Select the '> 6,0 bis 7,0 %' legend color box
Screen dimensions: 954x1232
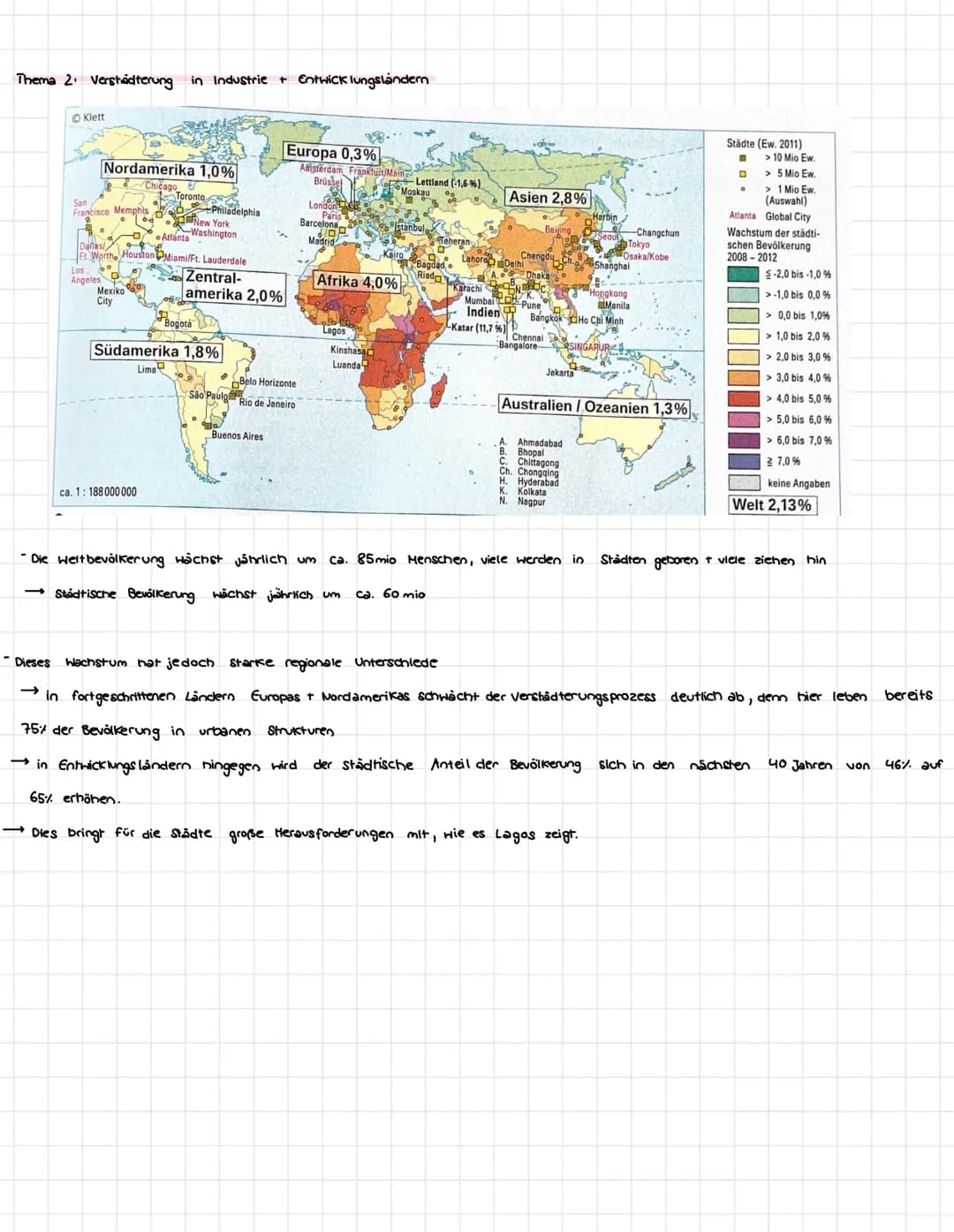click(743, 440)
